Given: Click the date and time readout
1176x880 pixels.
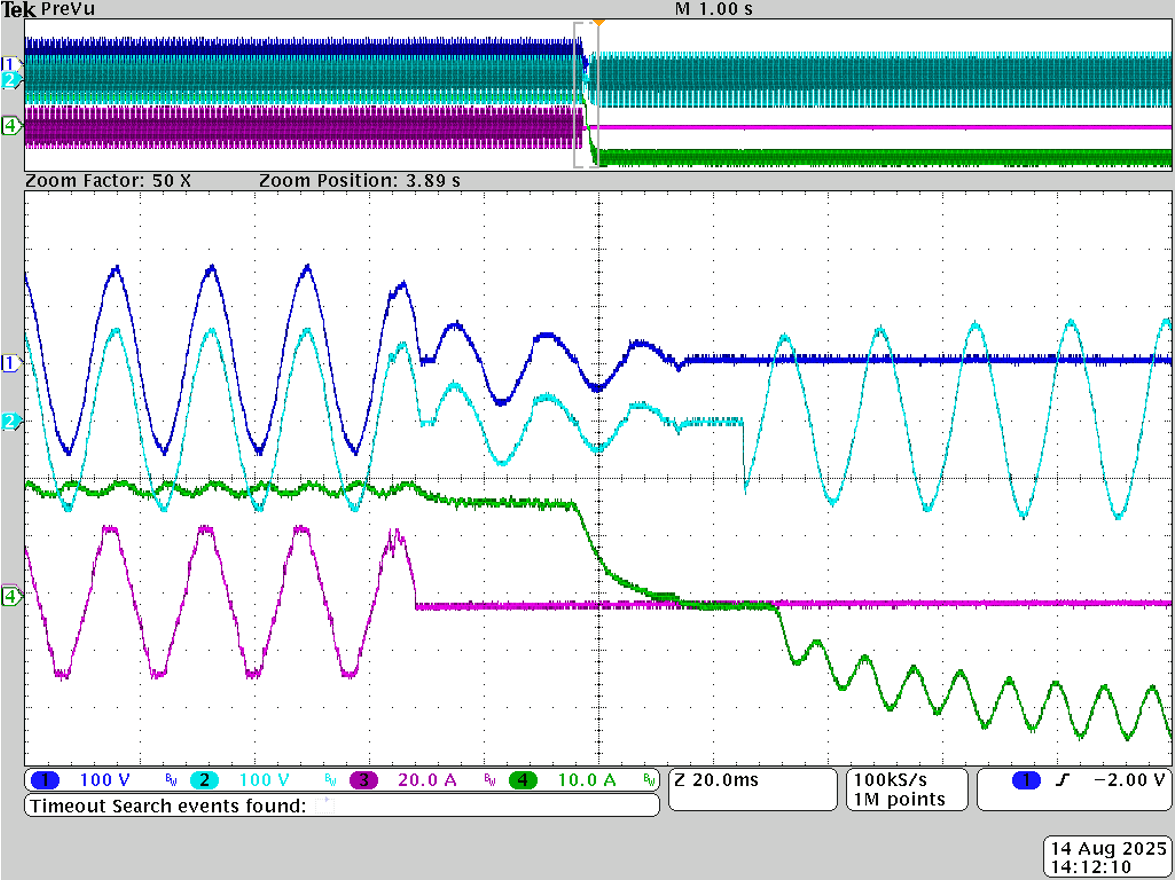Looking at the screenshot, I should [x=1106, y=857].
